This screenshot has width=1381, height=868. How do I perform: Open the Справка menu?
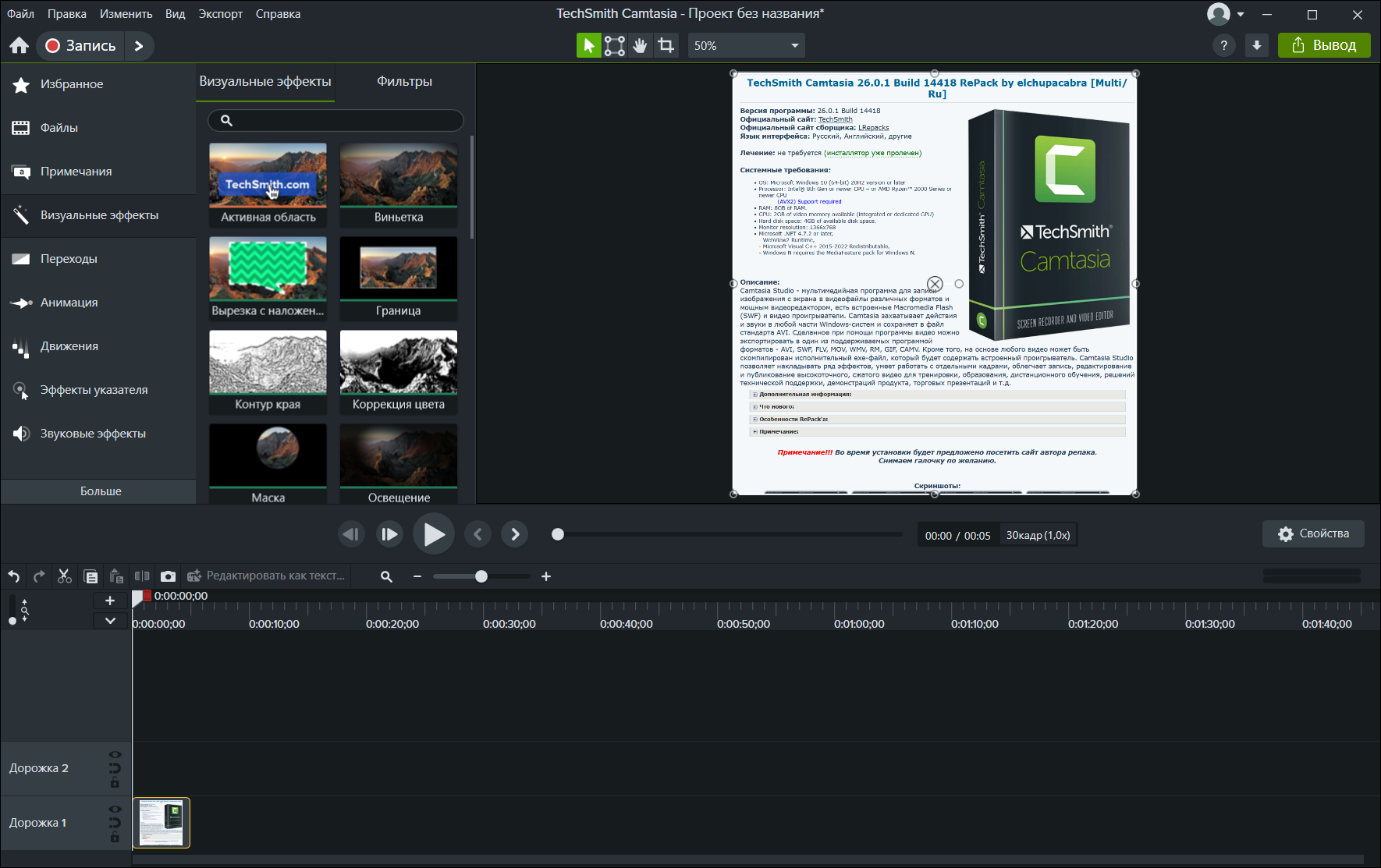pyautogui.click(x=278, y=14)
